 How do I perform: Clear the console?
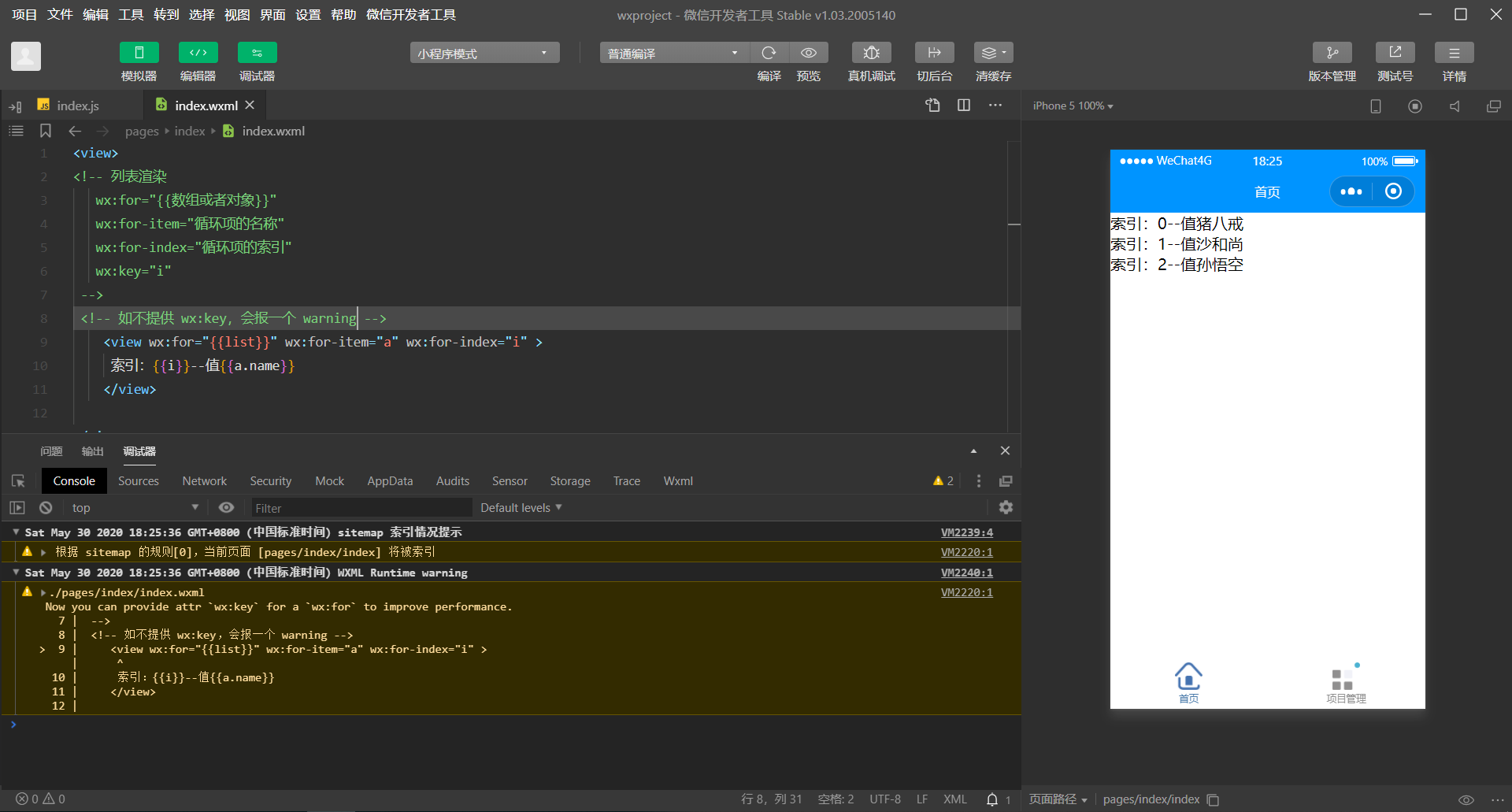46,508
